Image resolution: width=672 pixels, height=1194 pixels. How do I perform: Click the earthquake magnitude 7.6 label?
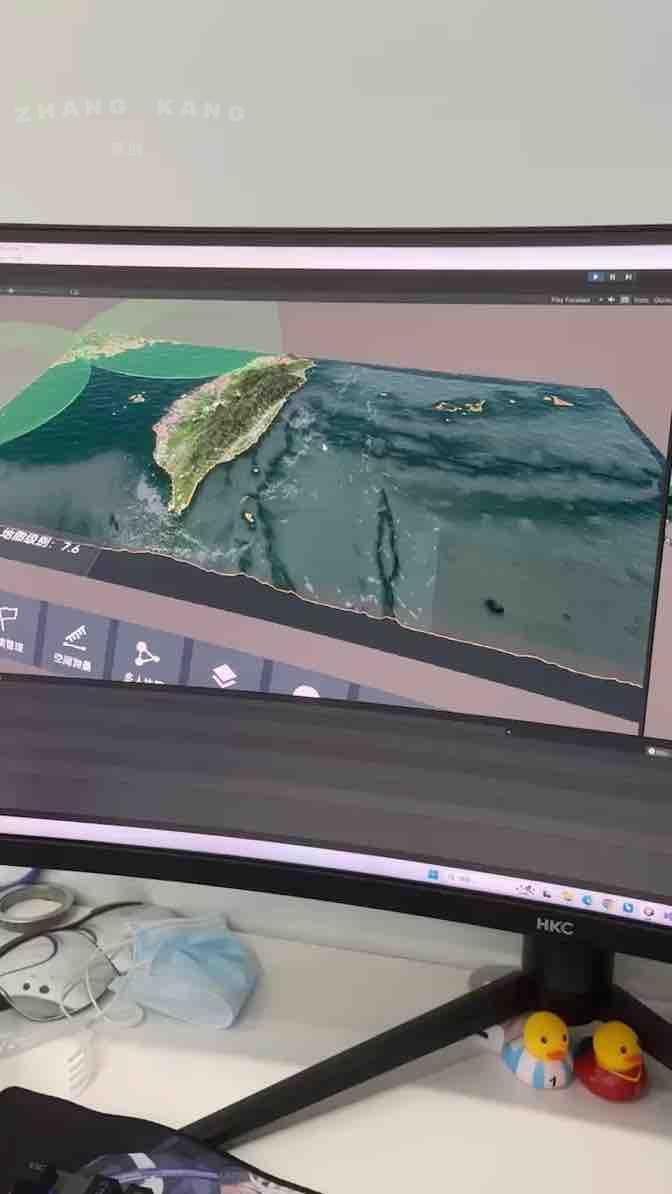pos(42,539)
